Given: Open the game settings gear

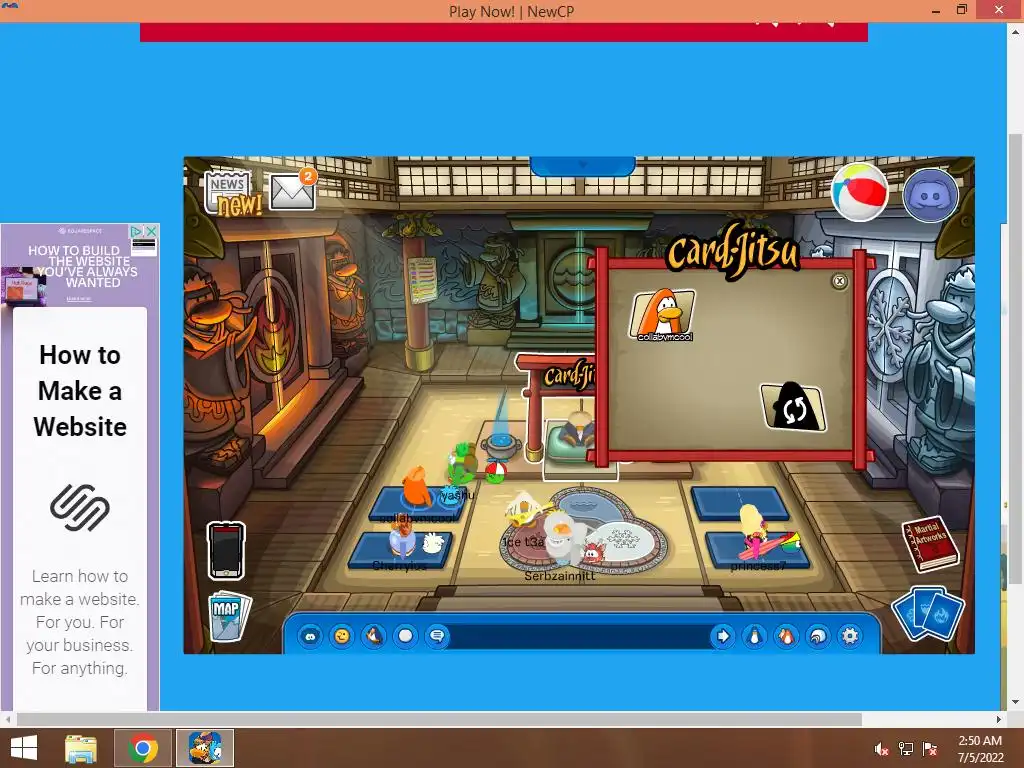Looking at the screenshot, I should (850, 636).
